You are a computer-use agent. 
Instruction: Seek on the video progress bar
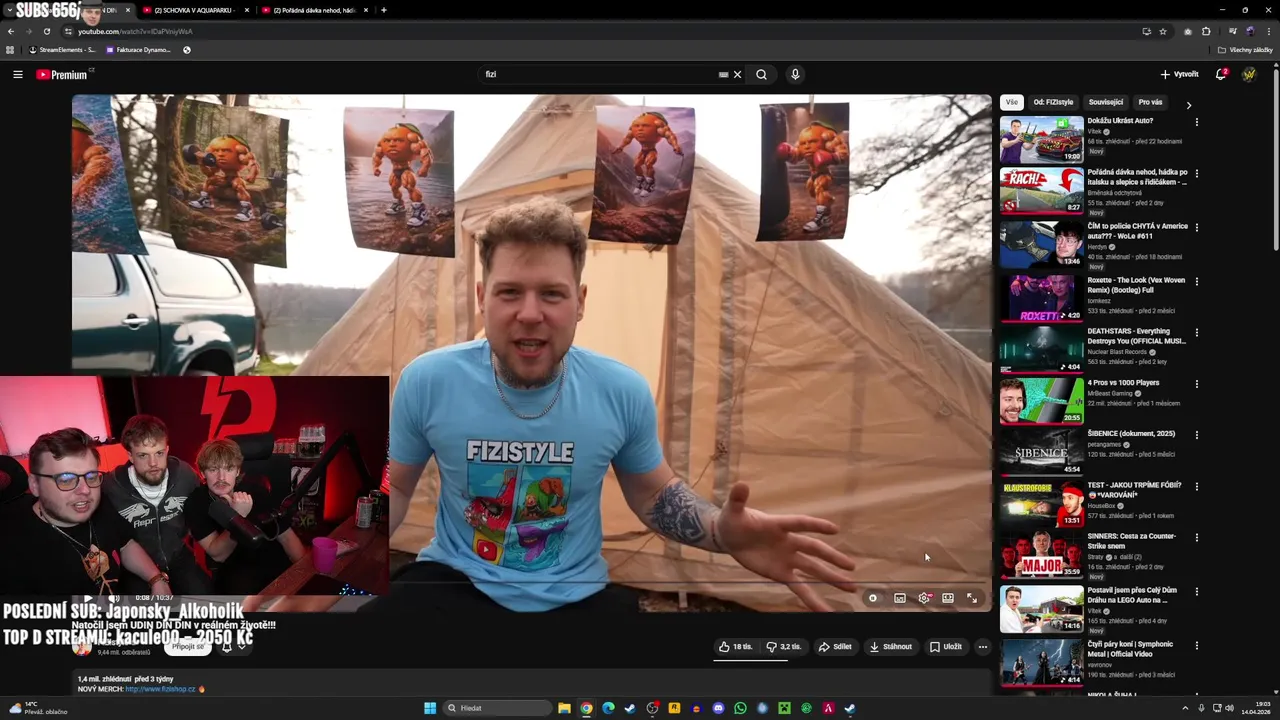531,584
